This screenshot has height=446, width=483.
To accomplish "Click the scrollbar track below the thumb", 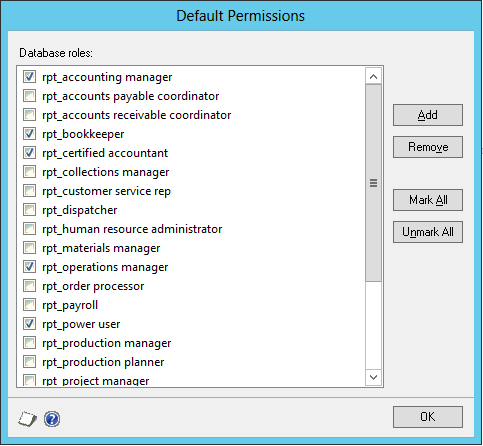I will 373,325.
